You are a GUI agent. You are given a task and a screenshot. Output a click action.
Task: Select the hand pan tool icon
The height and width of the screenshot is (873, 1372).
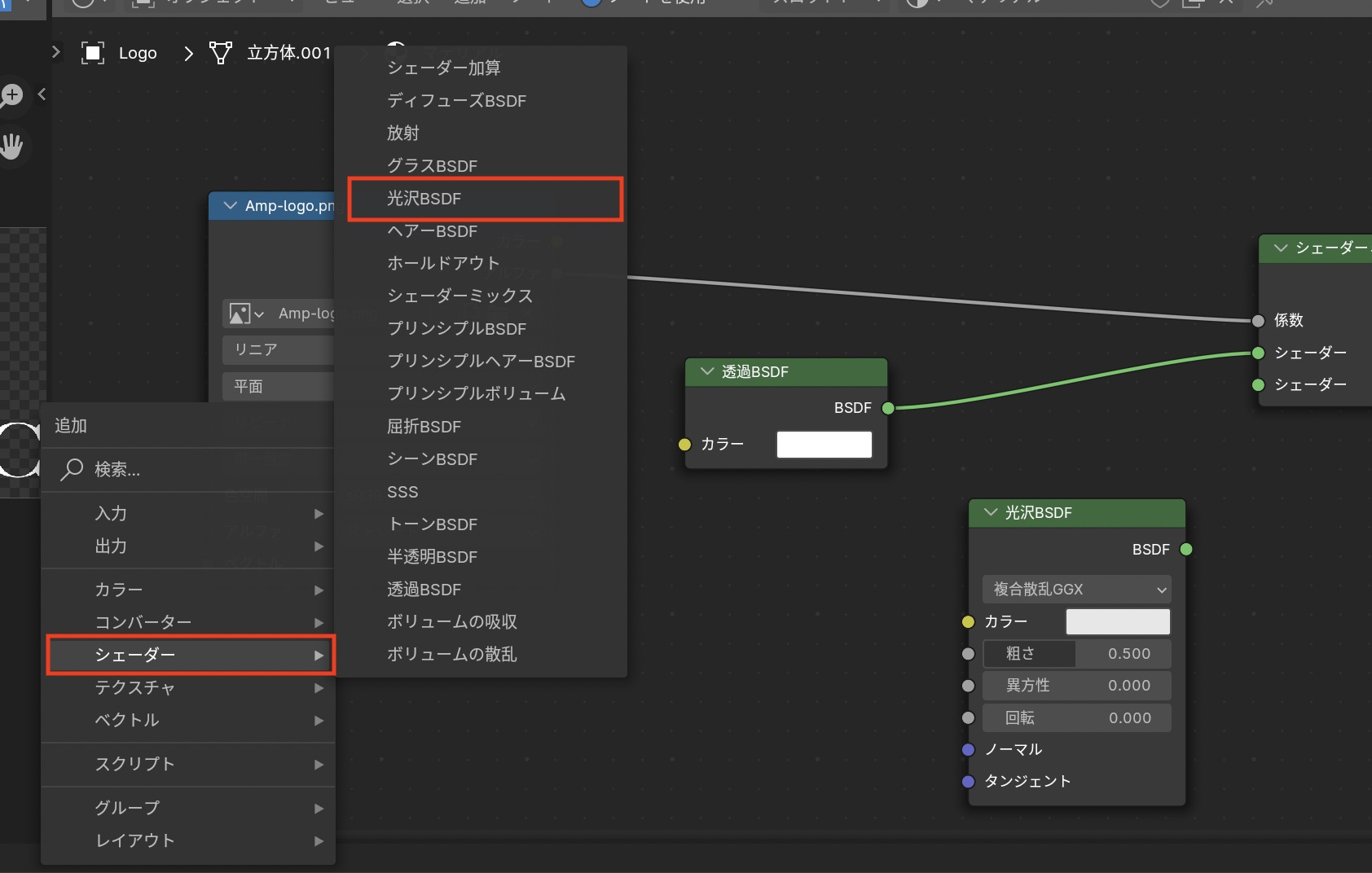click(11, 147)
